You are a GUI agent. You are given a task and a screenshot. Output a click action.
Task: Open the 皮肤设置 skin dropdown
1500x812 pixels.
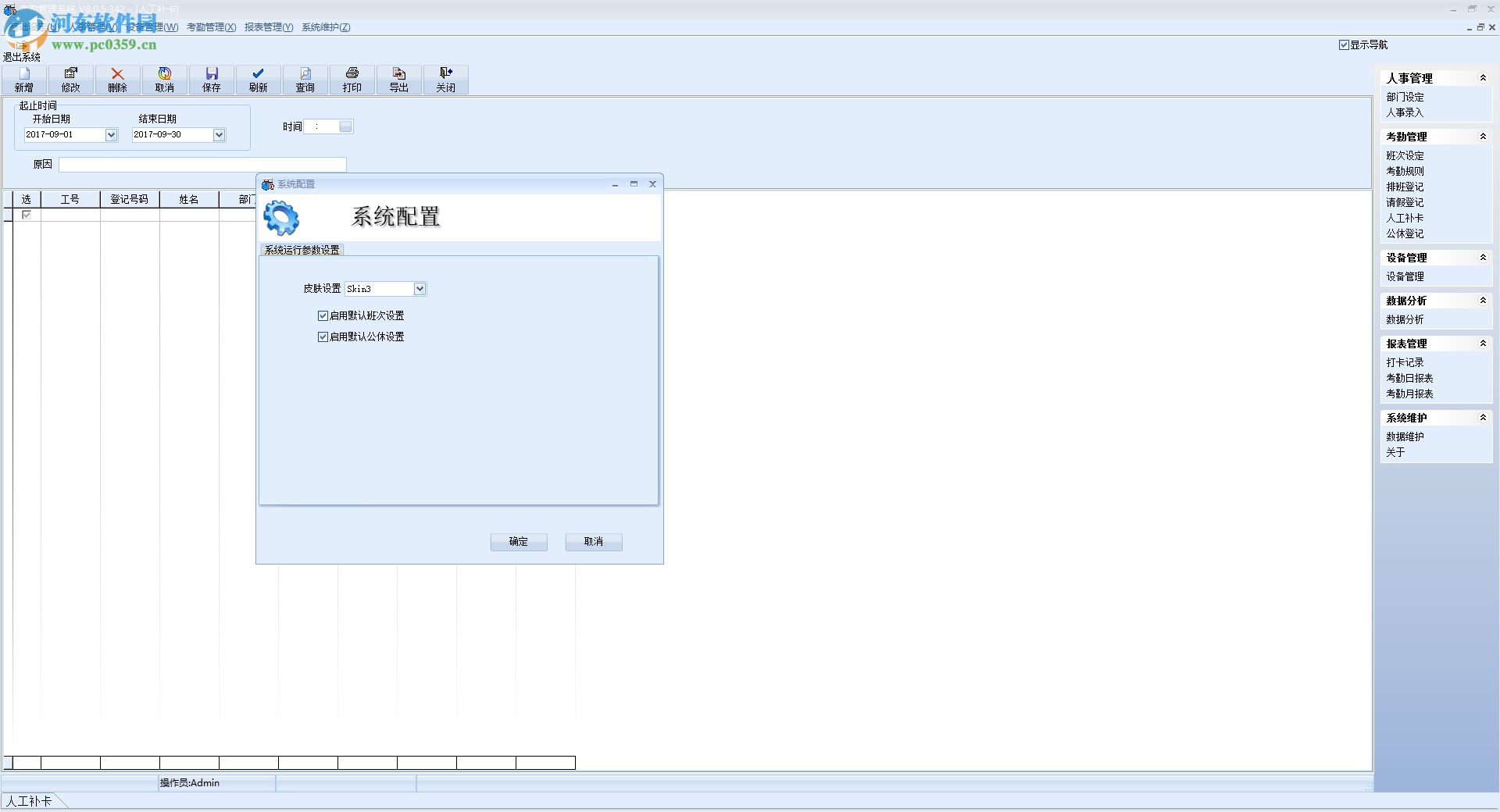[420, 289]
